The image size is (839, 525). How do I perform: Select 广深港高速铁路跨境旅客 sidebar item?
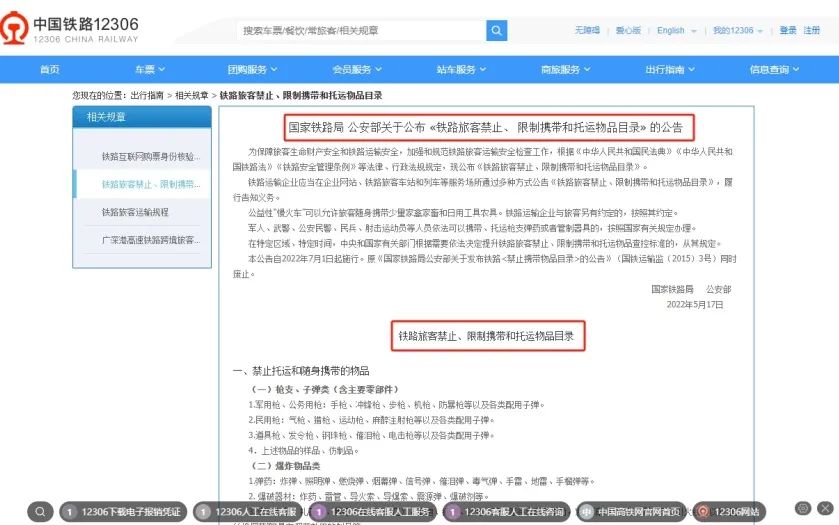click(141, 240)
